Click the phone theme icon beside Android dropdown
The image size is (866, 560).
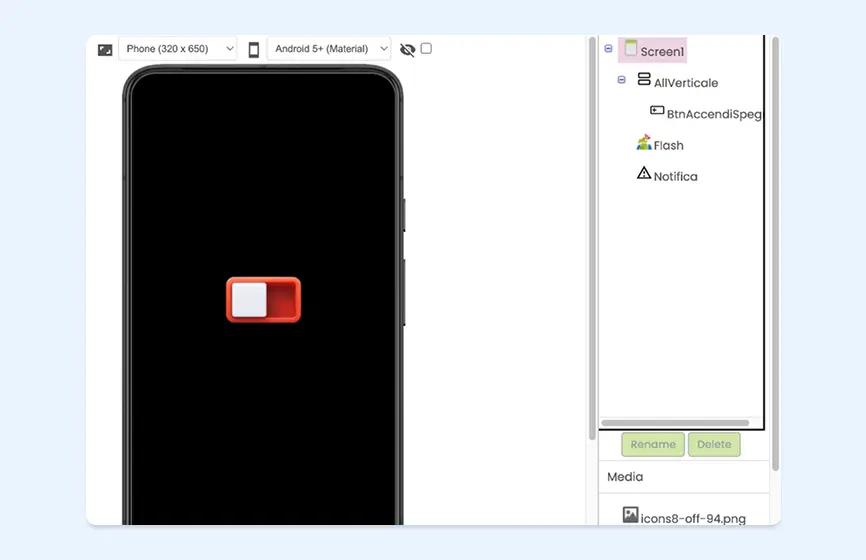[254, 49]
